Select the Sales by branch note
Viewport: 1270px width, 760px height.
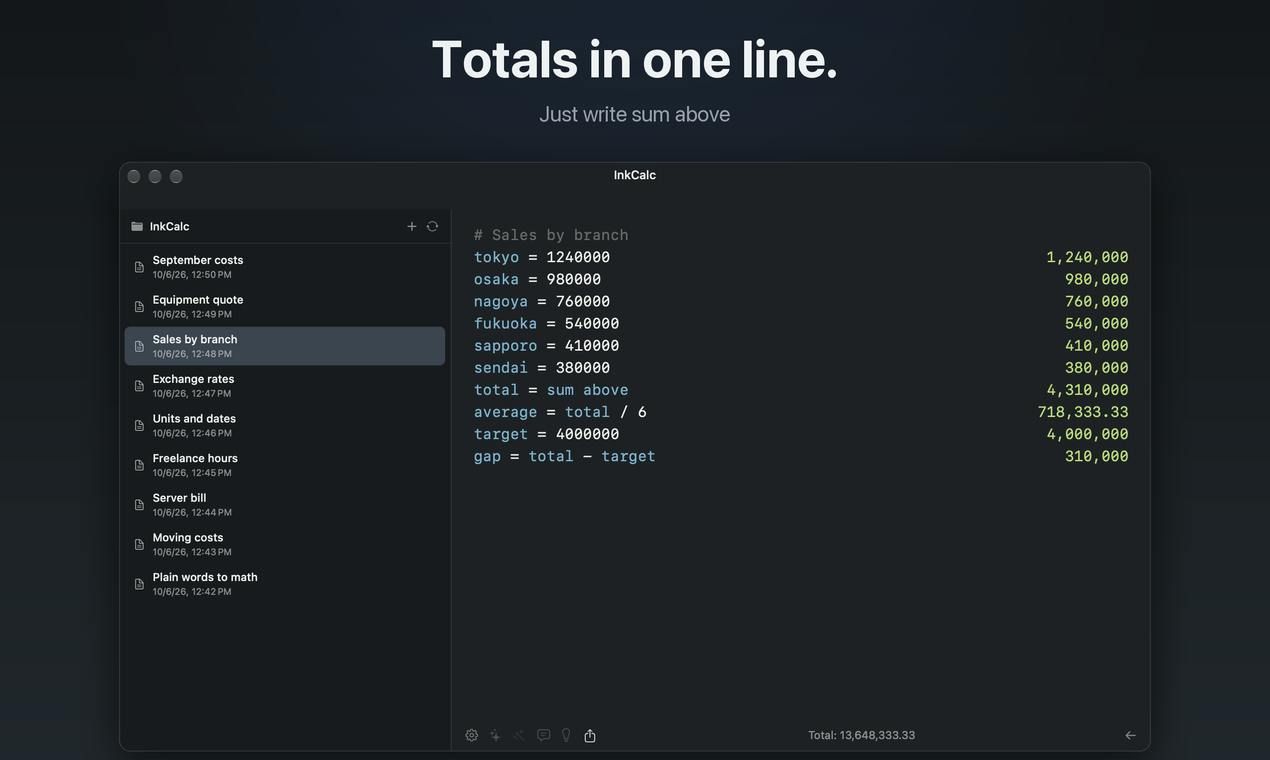point(285,346)
